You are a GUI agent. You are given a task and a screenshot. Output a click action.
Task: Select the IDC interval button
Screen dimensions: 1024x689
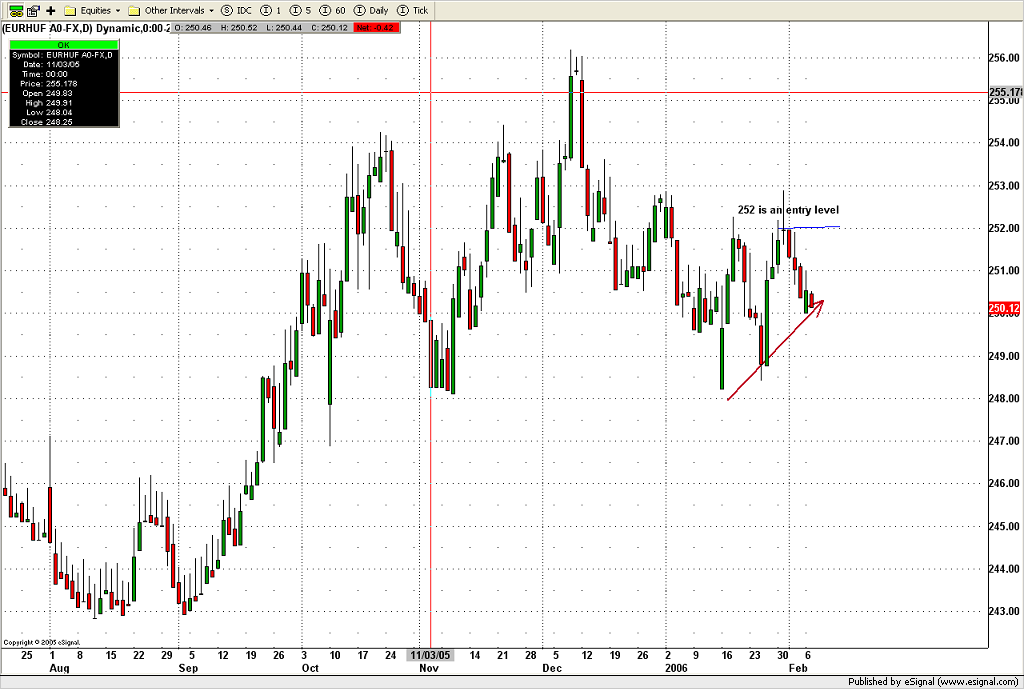click(x=236, y=10)
